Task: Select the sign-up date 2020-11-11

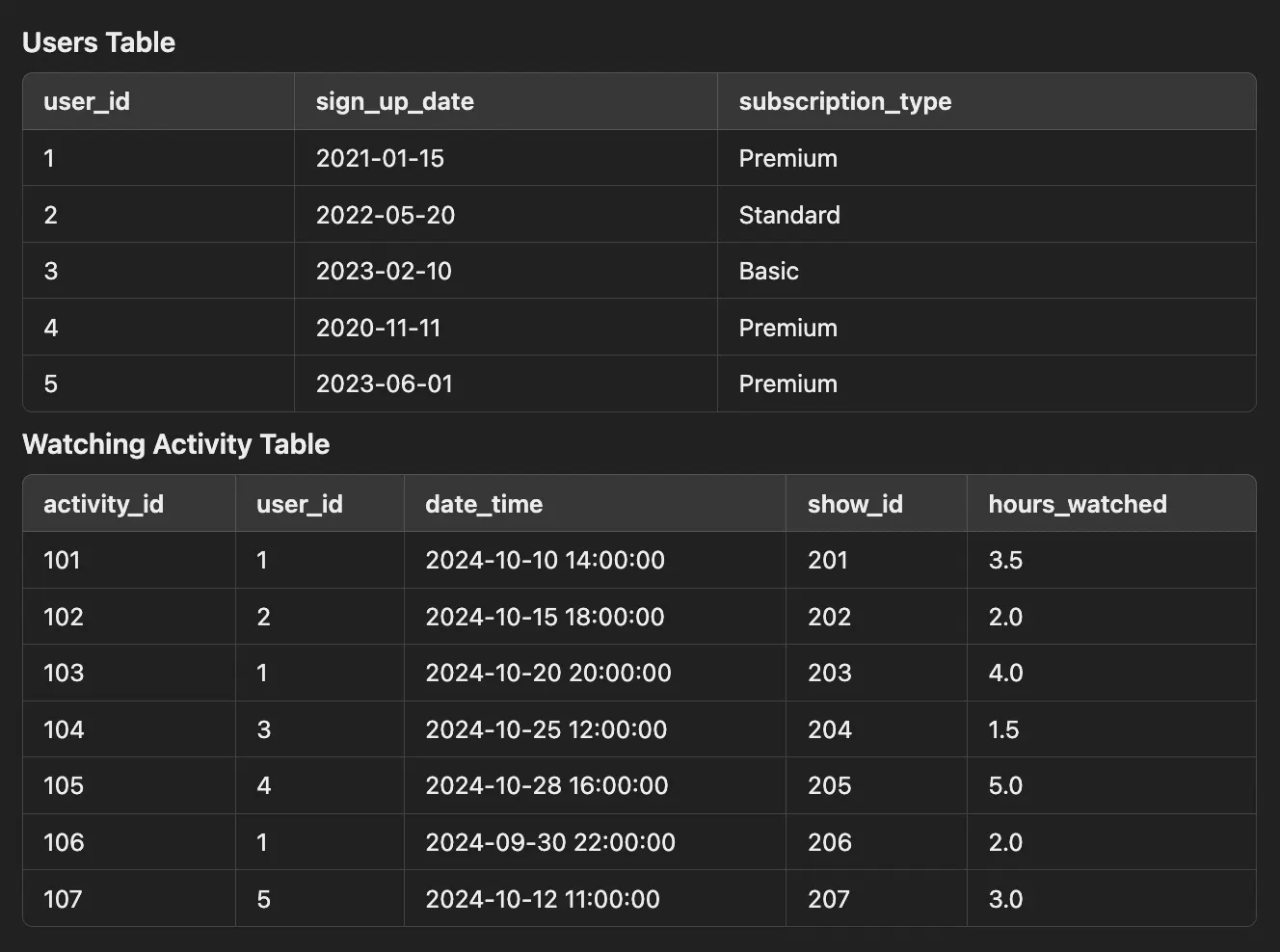Action: point(378,328)
